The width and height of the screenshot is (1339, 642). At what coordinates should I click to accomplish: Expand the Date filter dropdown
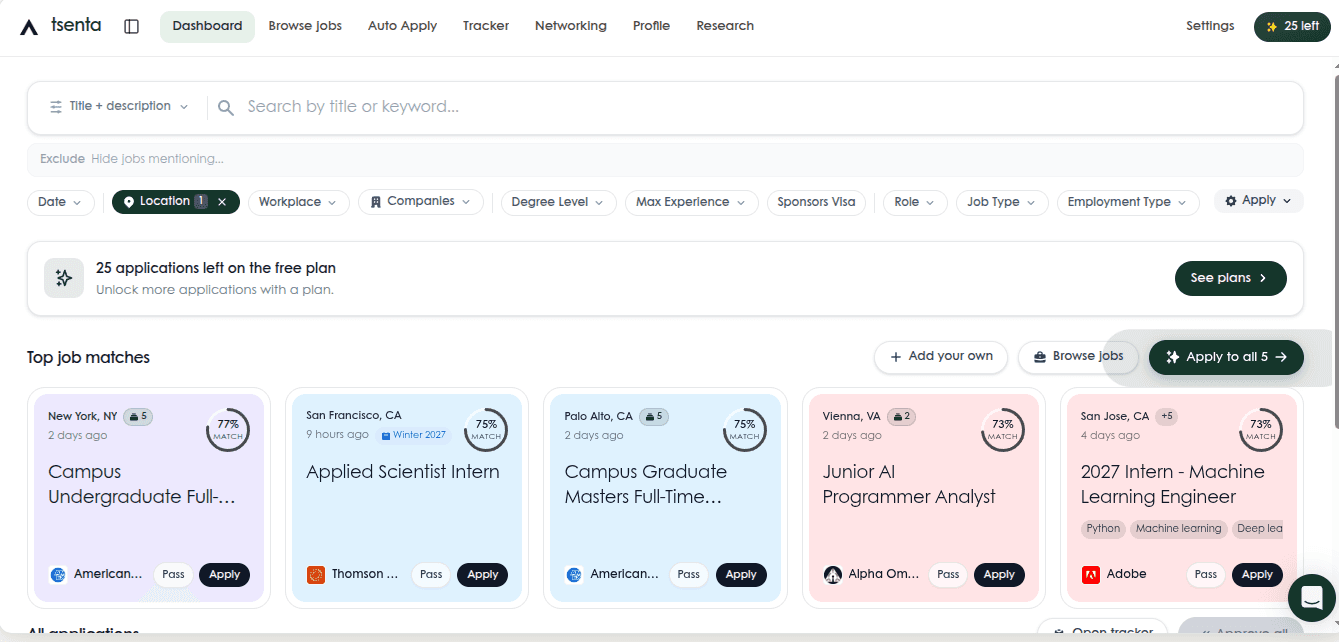61,202
